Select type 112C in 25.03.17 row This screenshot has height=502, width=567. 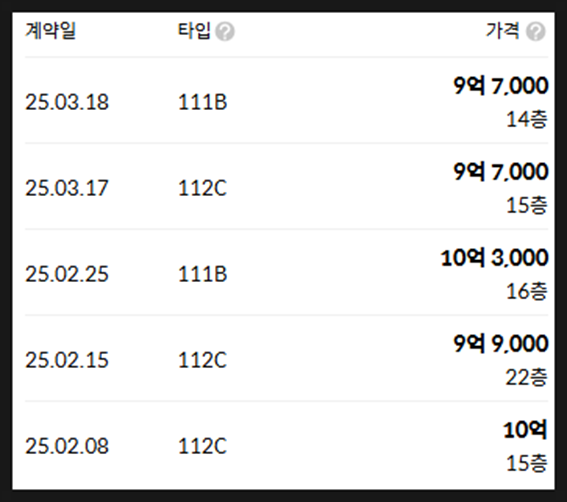pos(202,188)
